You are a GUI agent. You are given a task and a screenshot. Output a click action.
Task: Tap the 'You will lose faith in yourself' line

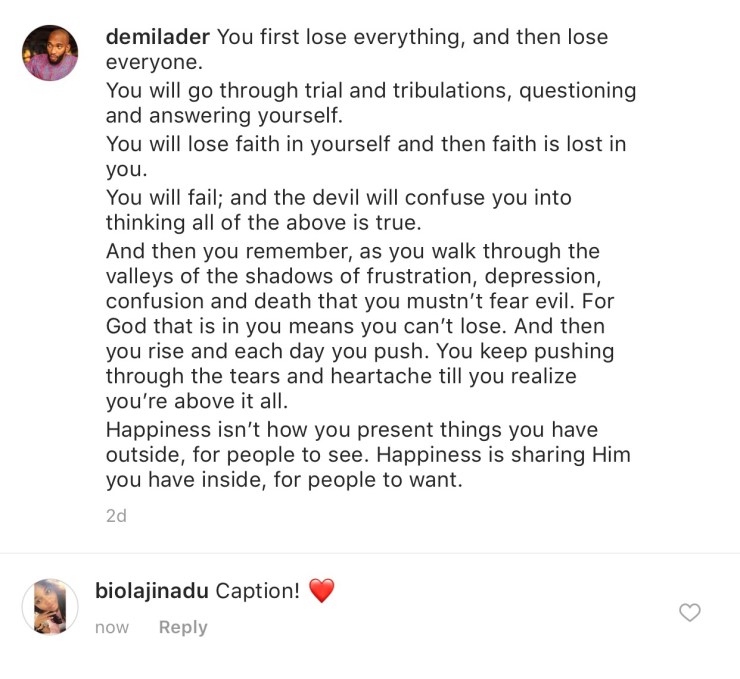365,143
